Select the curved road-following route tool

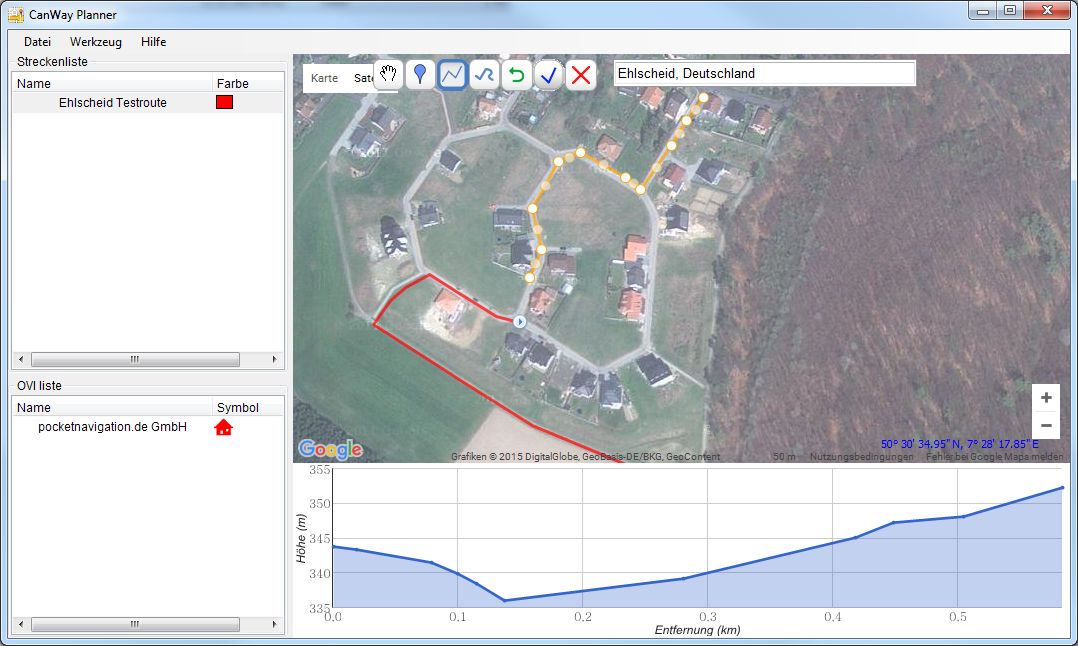click(484, 75)
